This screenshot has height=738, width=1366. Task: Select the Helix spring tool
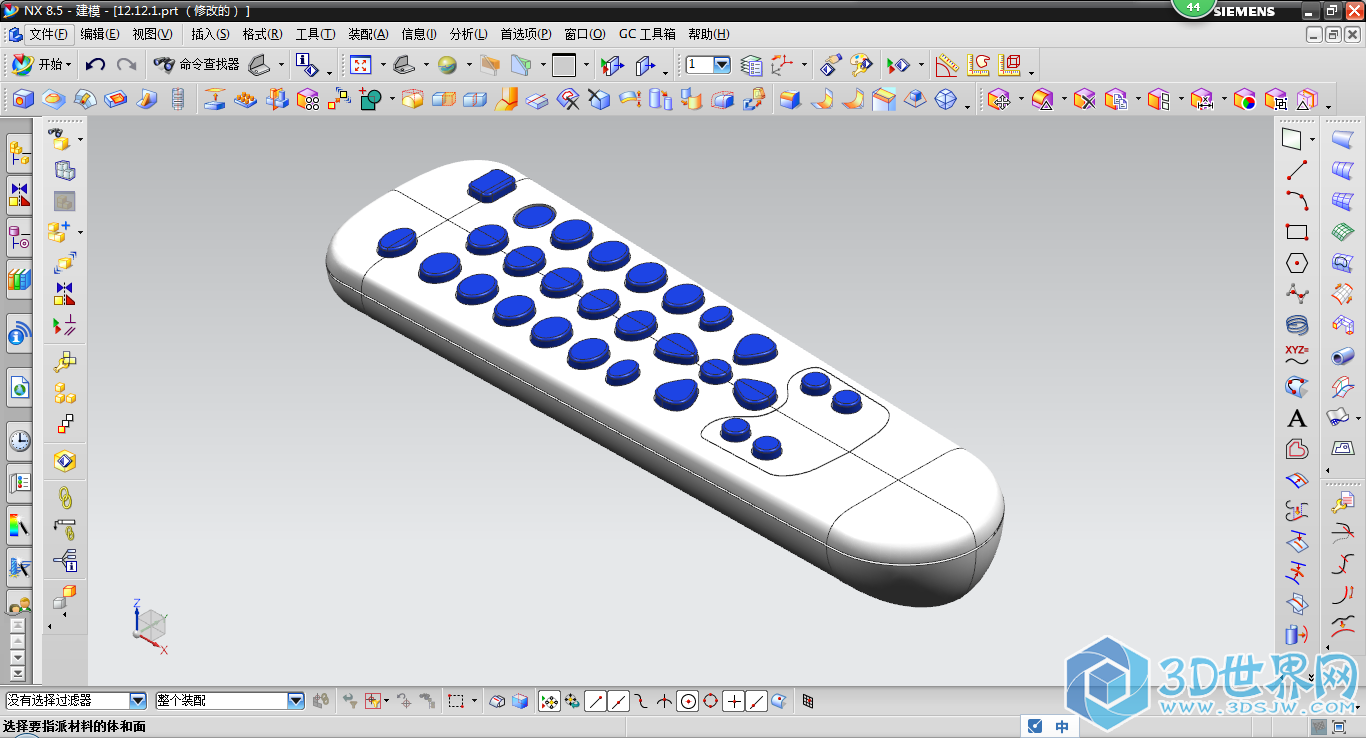coord(1297,325)
